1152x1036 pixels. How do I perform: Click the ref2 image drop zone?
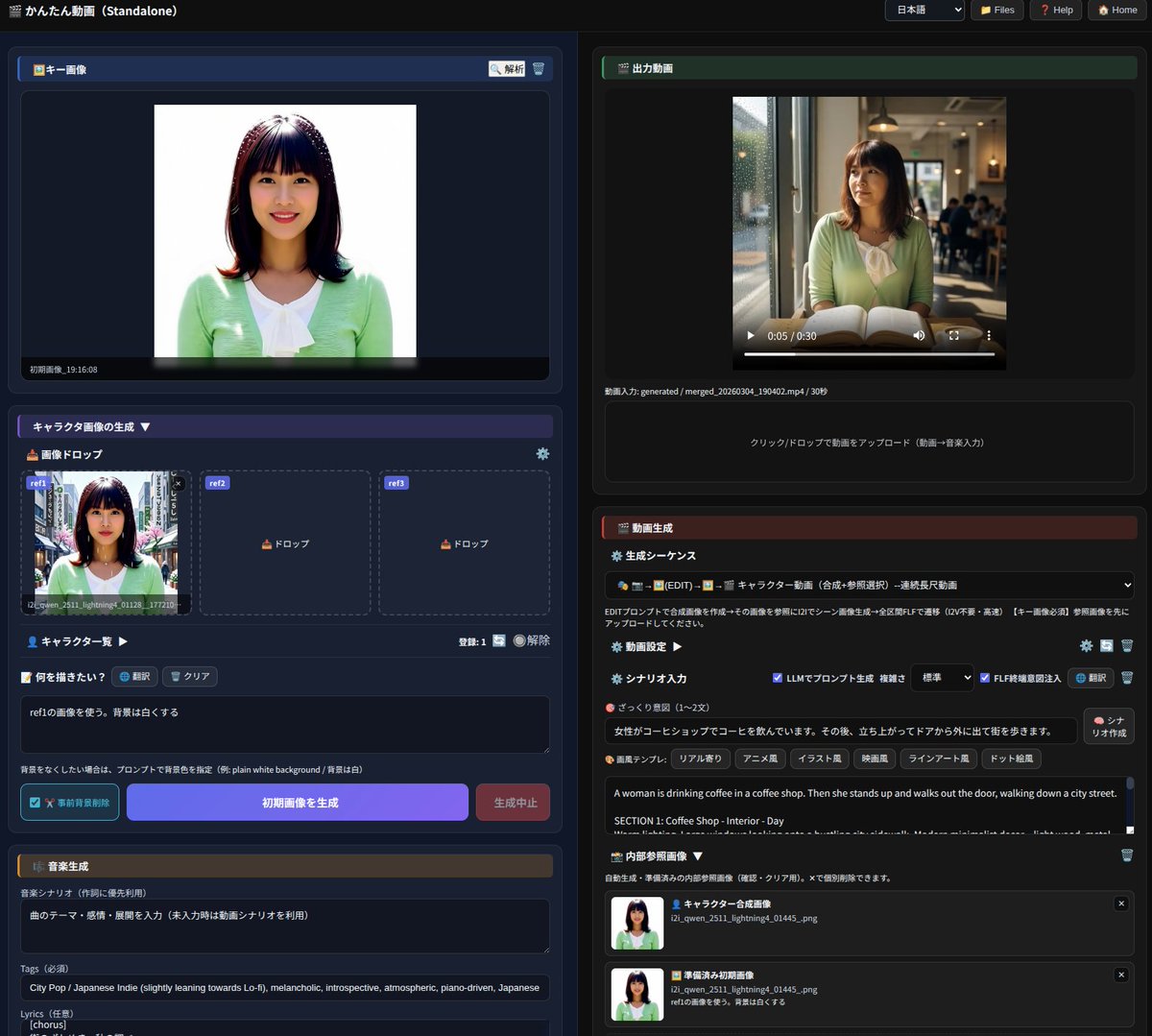(285, 542)
